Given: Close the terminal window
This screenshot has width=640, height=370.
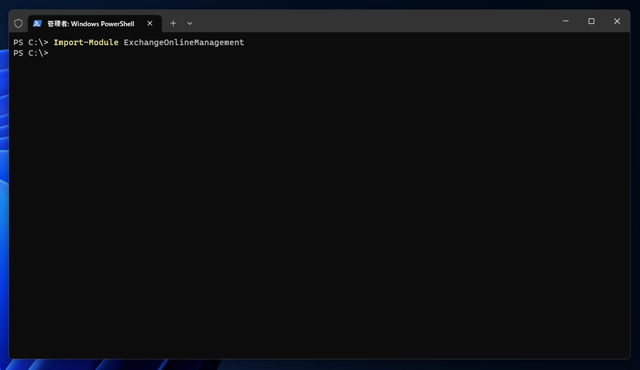Looking at the screenshot, I should [x=617, y=21].
